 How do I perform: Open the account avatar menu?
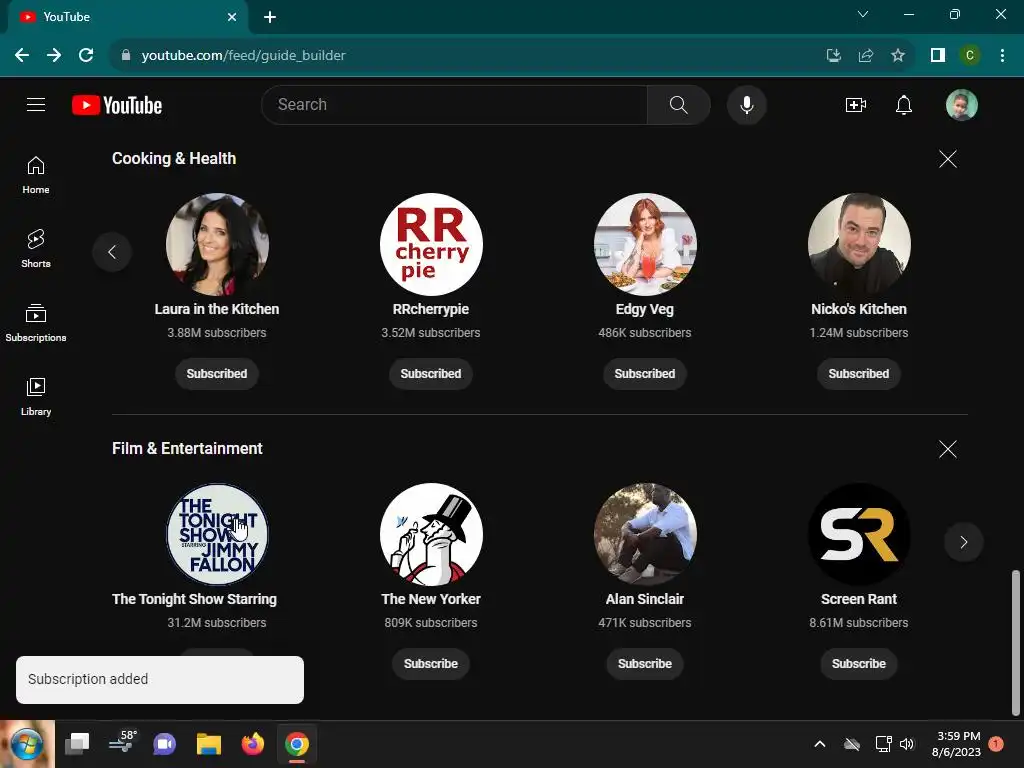click(x=961, y=104)
